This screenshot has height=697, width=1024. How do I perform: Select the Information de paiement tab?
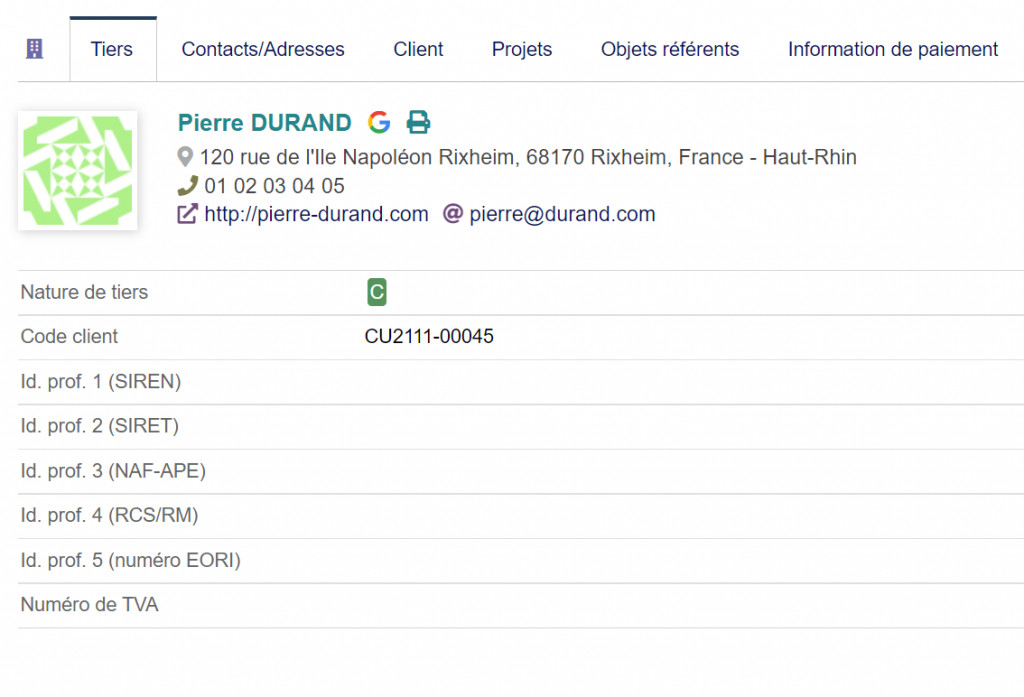tap(893, 49)
